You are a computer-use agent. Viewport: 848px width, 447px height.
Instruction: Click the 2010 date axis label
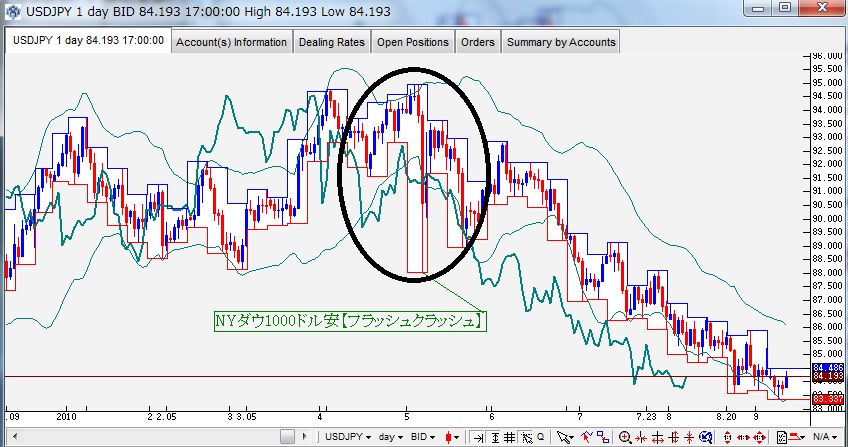click(66, 417)
